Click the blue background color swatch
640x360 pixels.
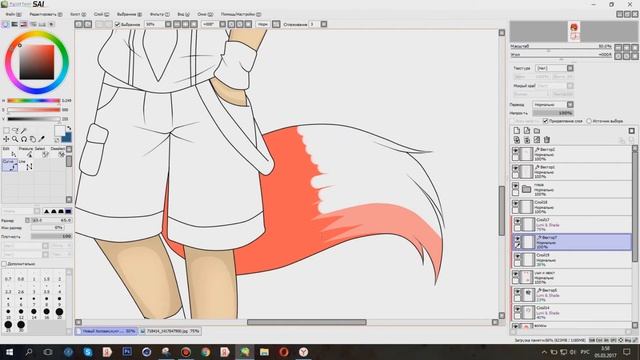point(67,138)
